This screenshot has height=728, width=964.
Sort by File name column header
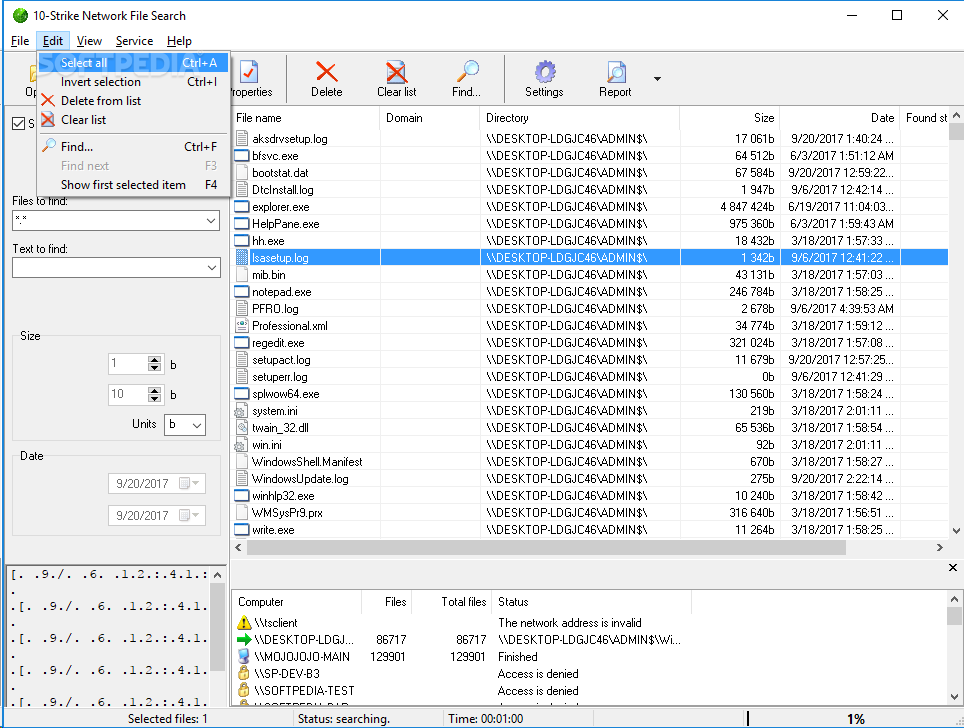[306, 117]
